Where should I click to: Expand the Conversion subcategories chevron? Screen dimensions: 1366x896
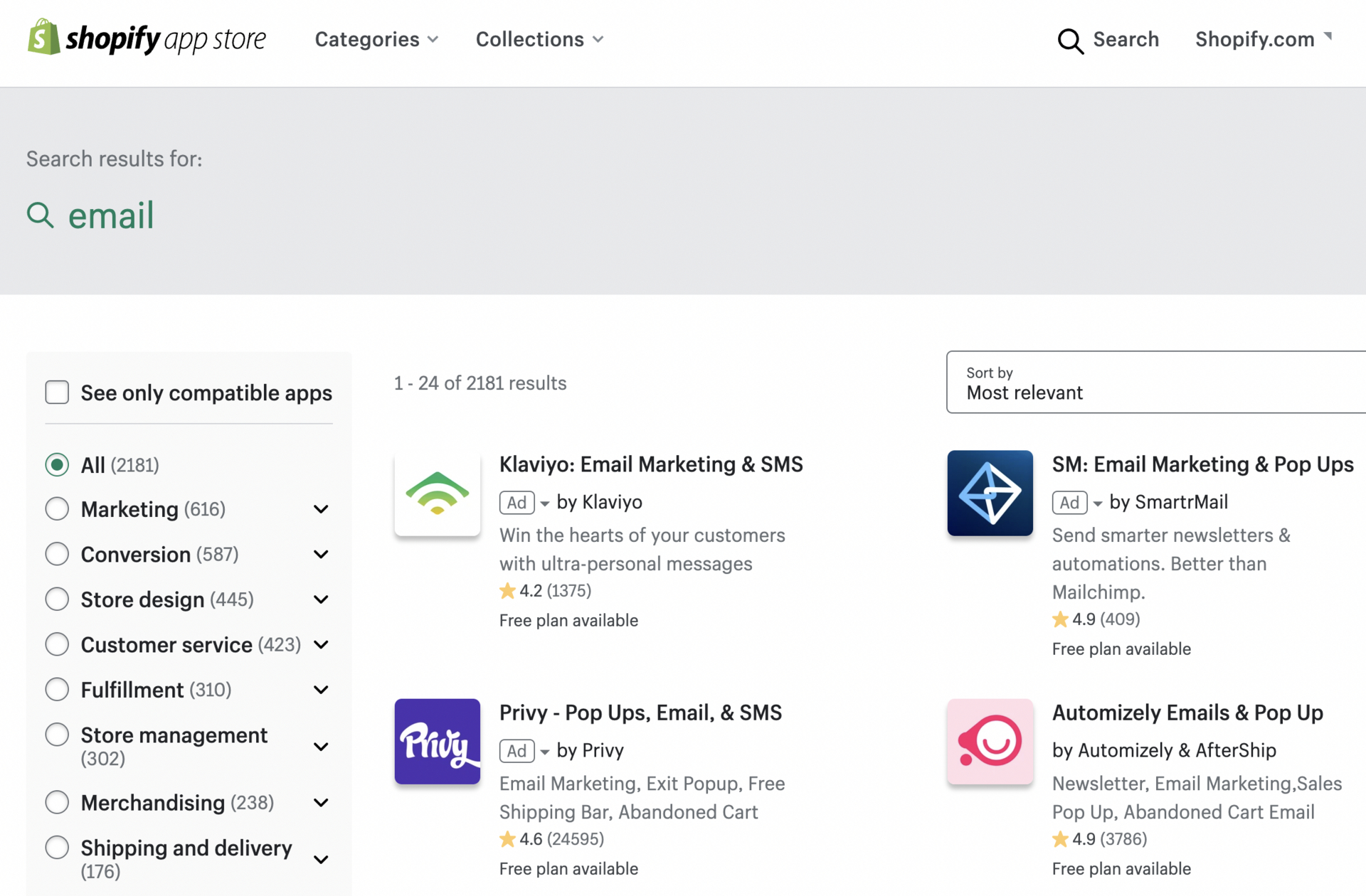(x=321, y=554)
